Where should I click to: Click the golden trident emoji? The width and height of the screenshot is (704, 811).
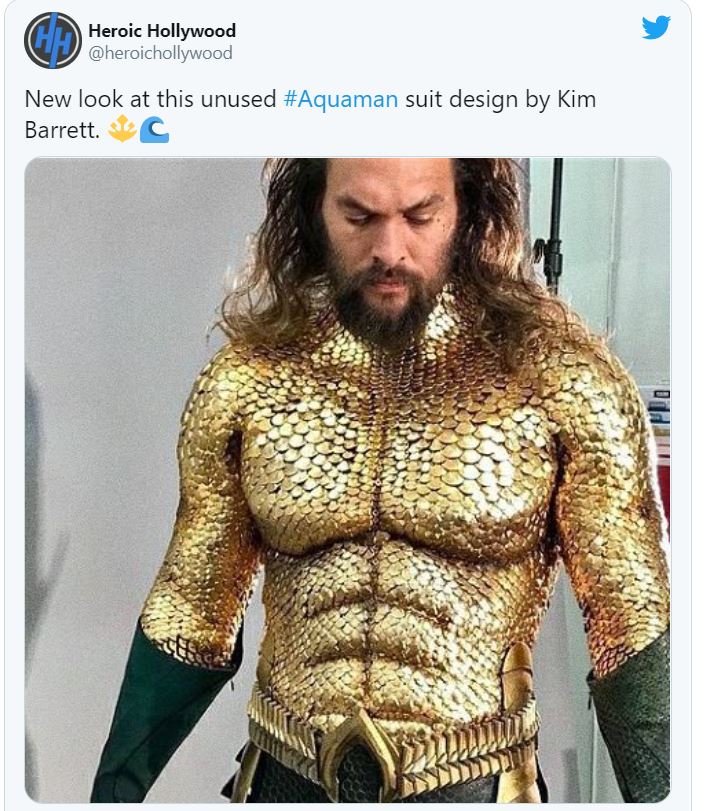[x=122, y=129]
